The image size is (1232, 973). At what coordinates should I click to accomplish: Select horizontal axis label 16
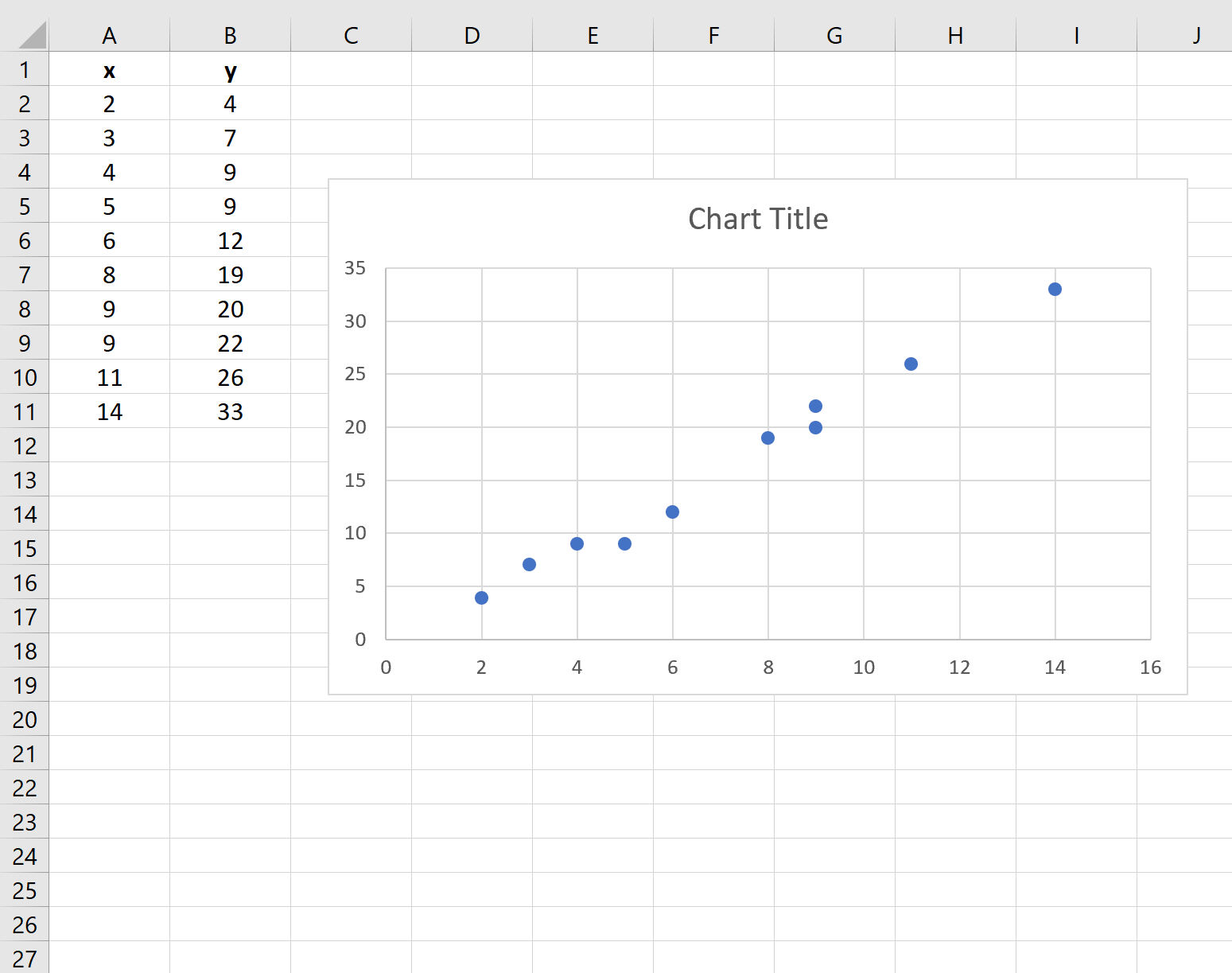[x=1150, y=667]
